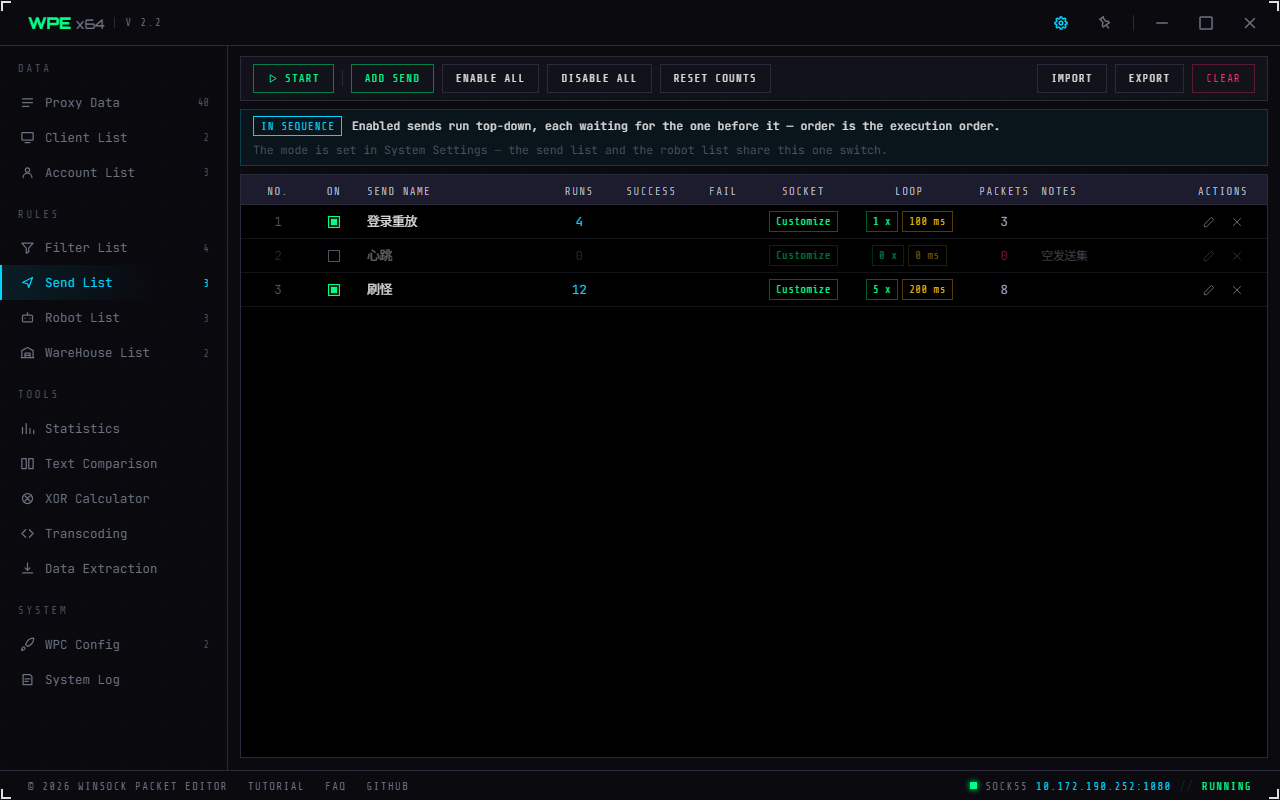Delete the 登录重放 send entry

(x=1237, y=222)
